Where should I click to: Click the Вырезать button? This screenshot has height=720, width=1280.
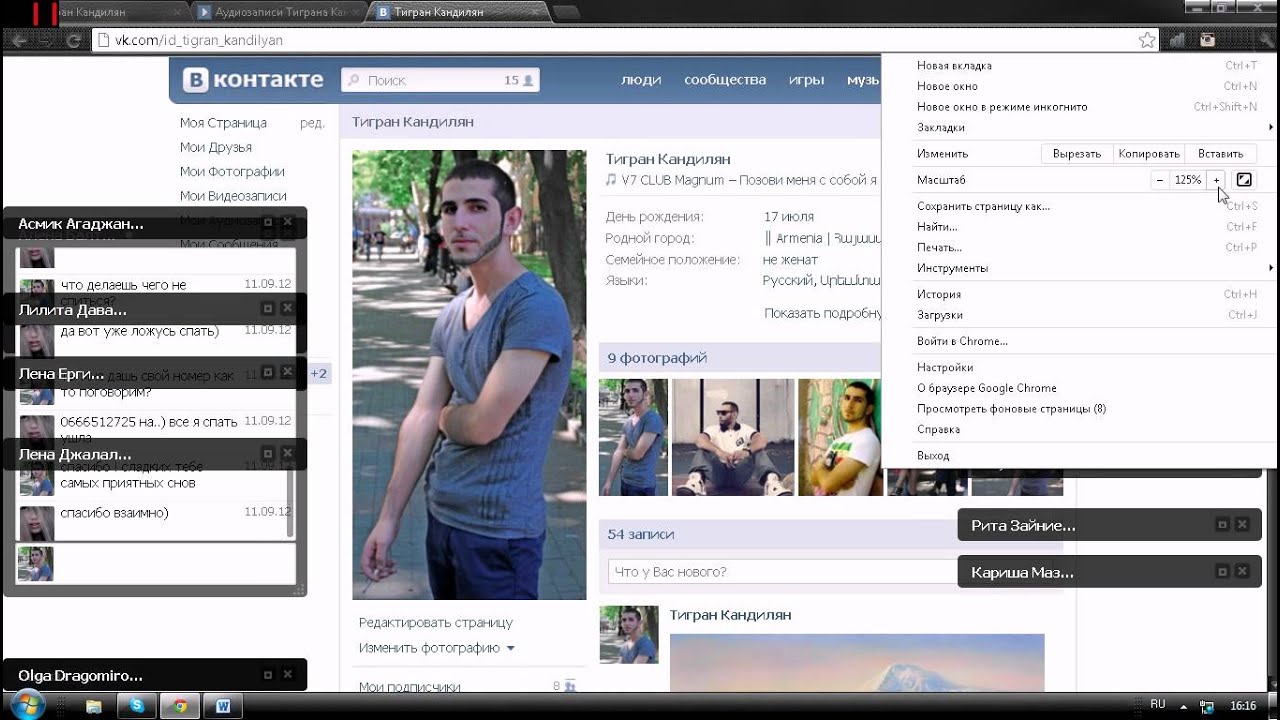pos(1077,154)
